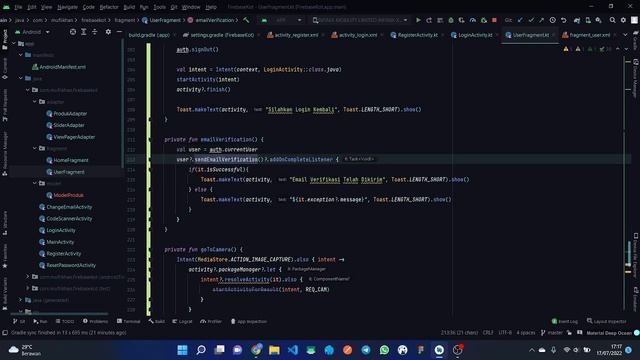Click the yellow warning indicator in editor

(566, 49)
